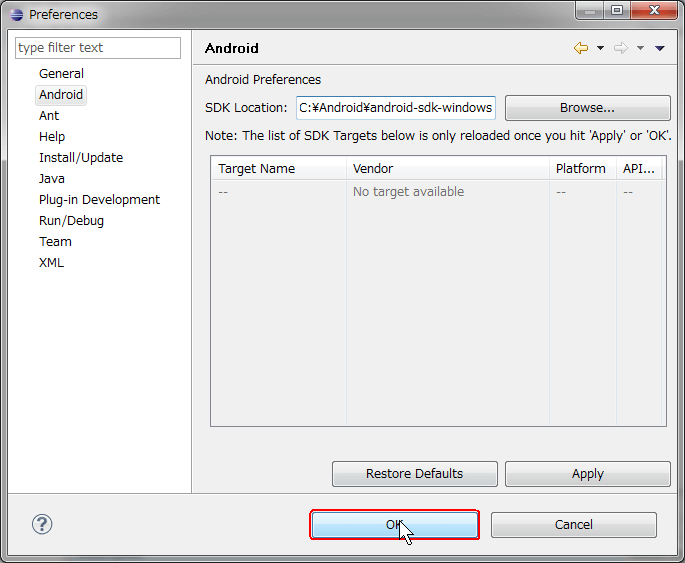Open the forward history dropdown arrow
Viewport: 685px width, 563px height.
[x=640, y=48]
